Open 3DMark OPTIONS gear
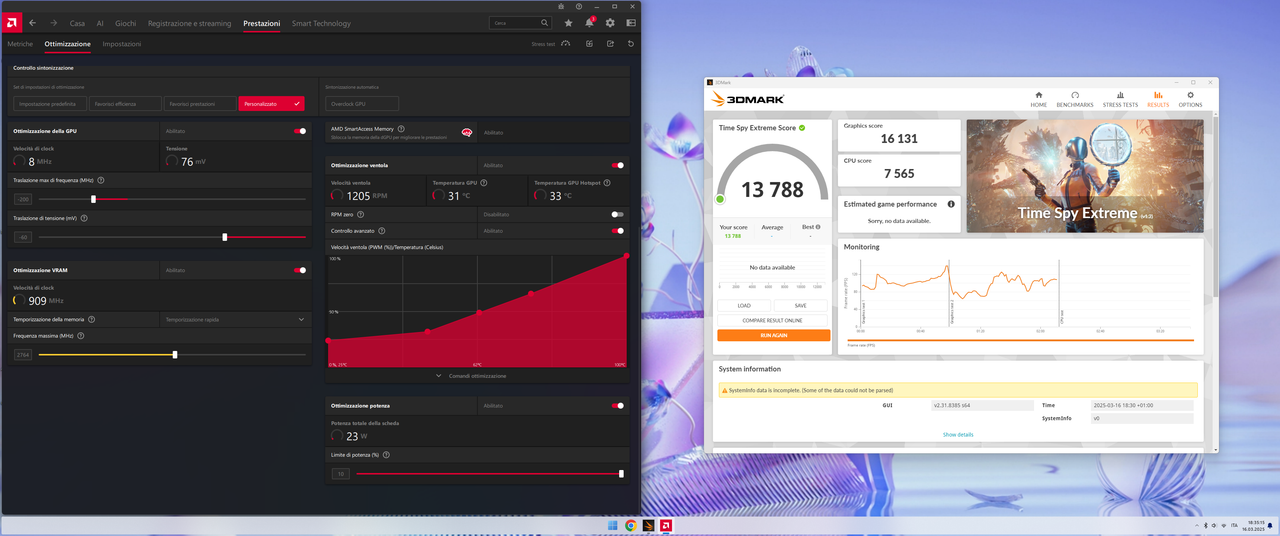This screenshot has height=536, width=1280. tap(1190, 99)
